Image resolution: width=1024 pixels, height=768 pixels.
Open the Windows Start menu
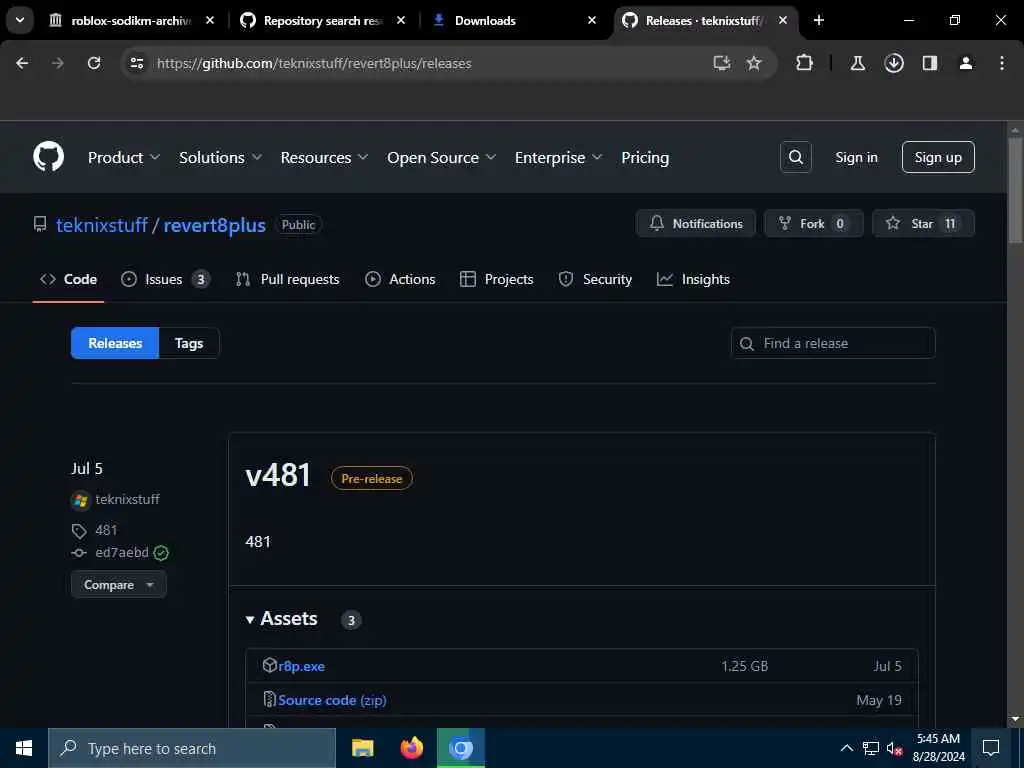point(24,748)
